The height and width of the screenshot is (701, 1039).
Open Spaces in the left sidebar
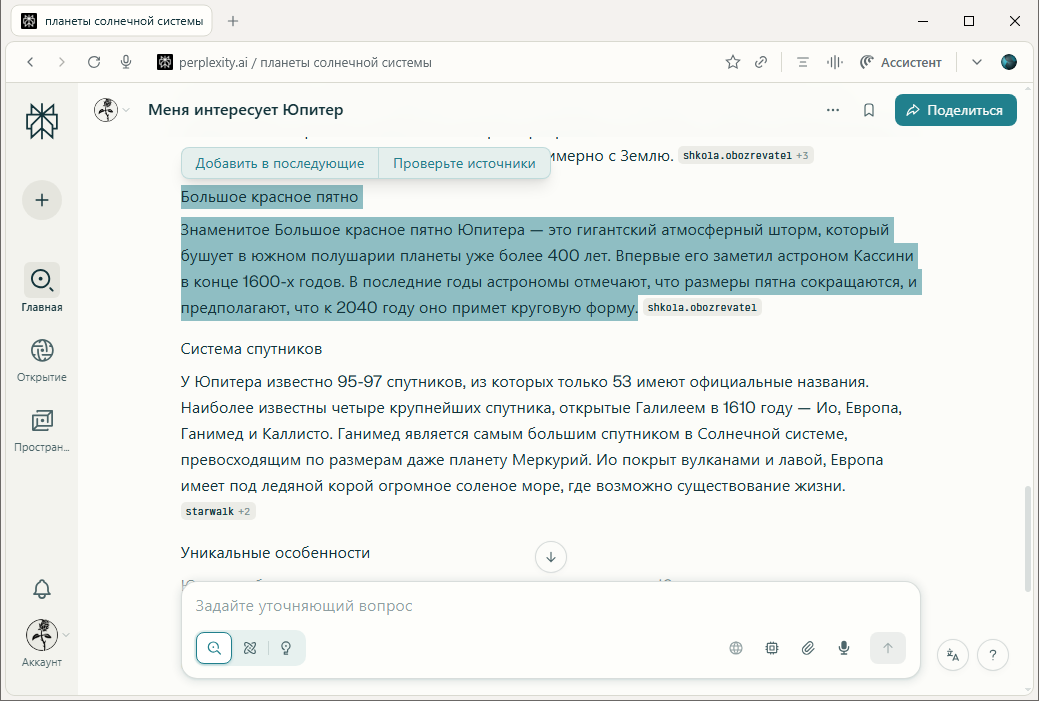(41, 421)
